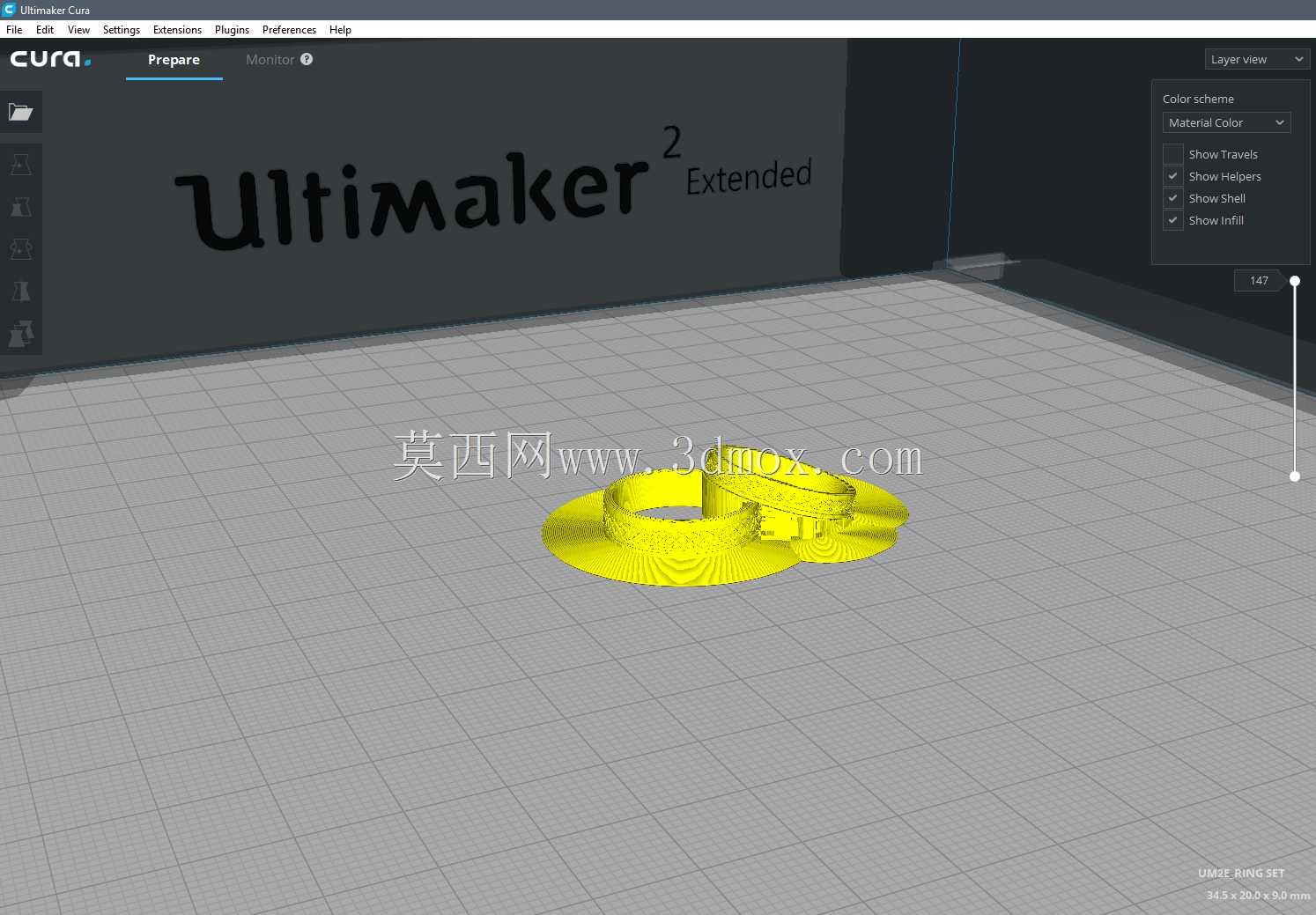Enable the Show Travels checkbox
The width and height of the screenshot is (1316, 915).
point(1173,154)
